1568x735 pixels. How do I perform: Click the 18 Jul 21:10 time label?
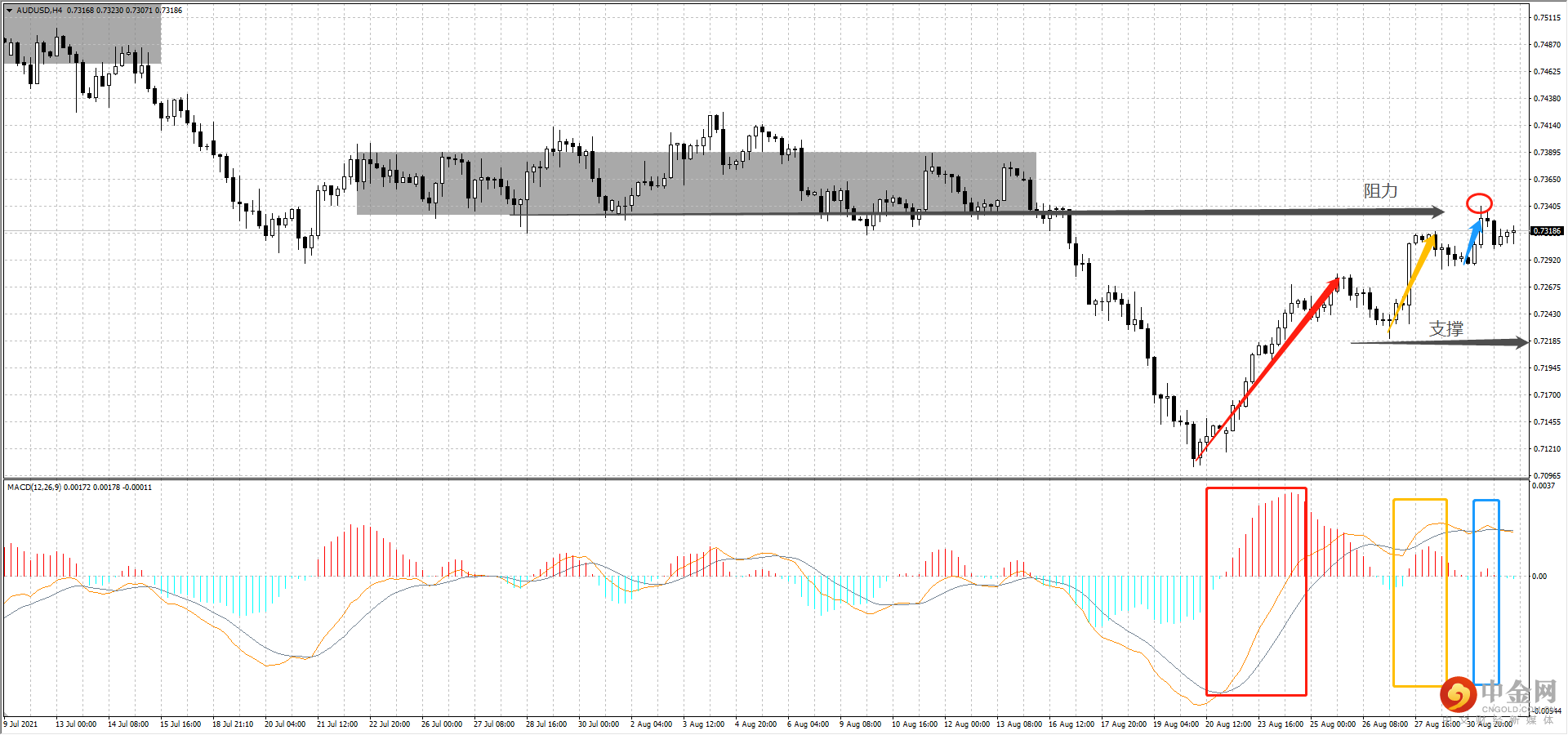pos(233,724)
